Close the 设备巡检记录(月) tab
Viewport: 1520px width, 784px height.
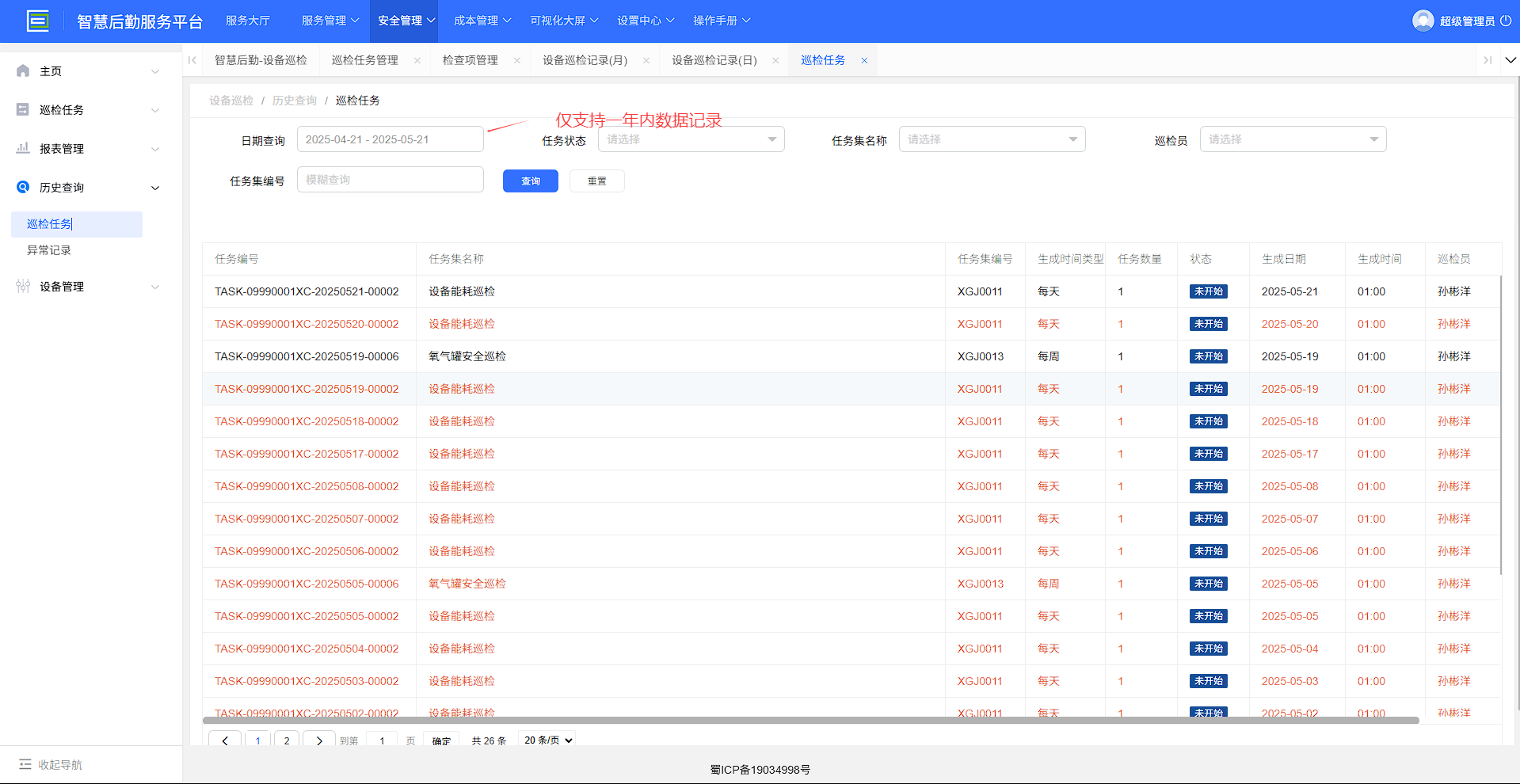[x=646, y=60]
